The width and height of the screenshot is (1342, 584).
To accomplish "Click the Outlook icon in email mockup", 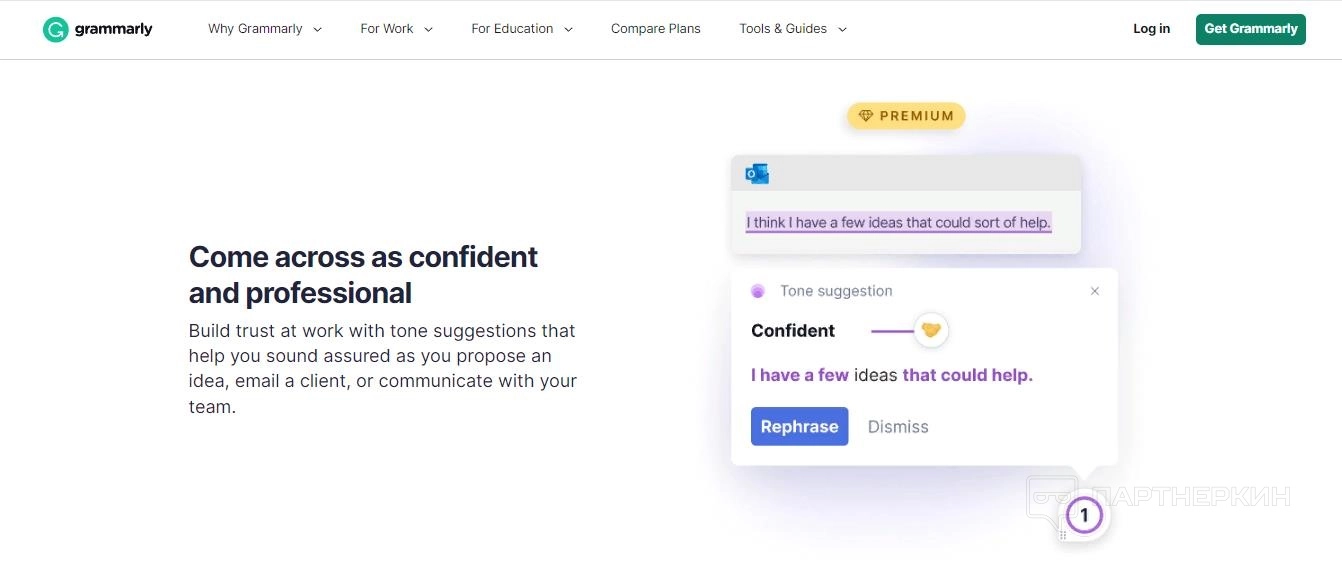I will point(757,174).
